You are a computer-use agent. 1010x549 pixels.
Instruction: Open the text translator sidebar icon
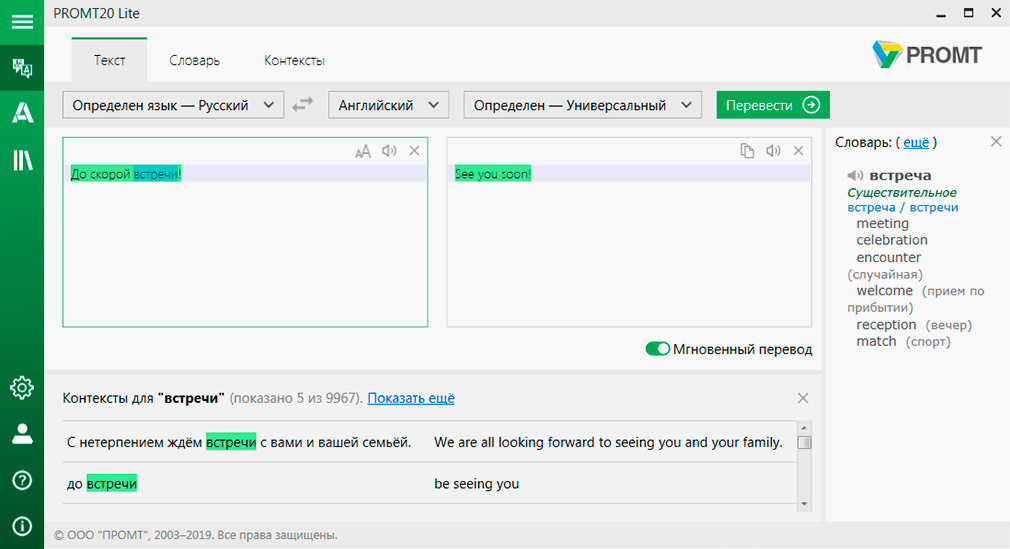22,68
